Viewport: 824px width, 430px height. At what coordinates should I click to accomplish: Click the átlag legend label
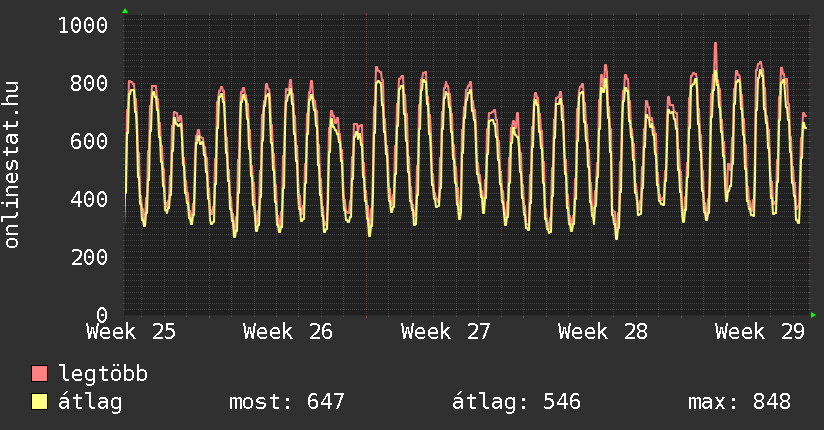pos(90,402)
